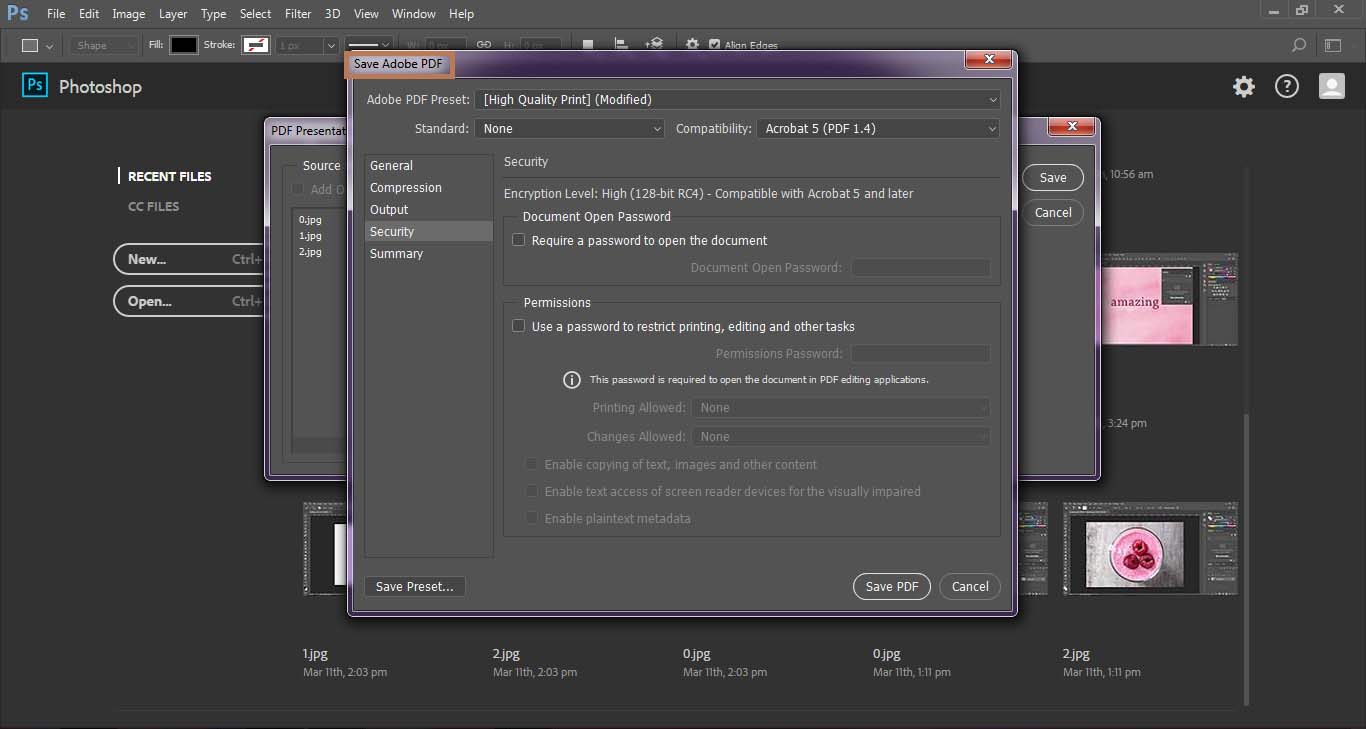1366x729 pixels.
Task: Open the raspberry drink recent file thumbnail
Action: [1150, 549]
